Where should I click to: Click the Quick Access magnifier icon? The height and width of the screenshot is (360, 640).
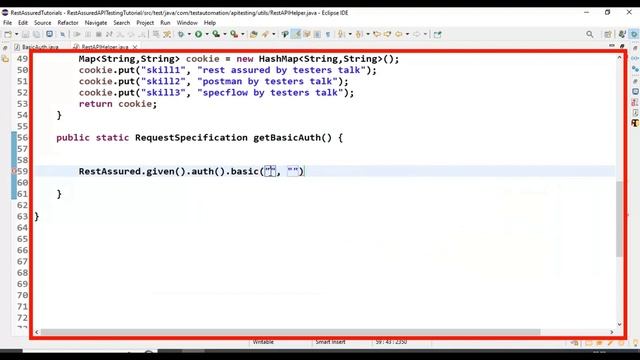coord(590,34)
